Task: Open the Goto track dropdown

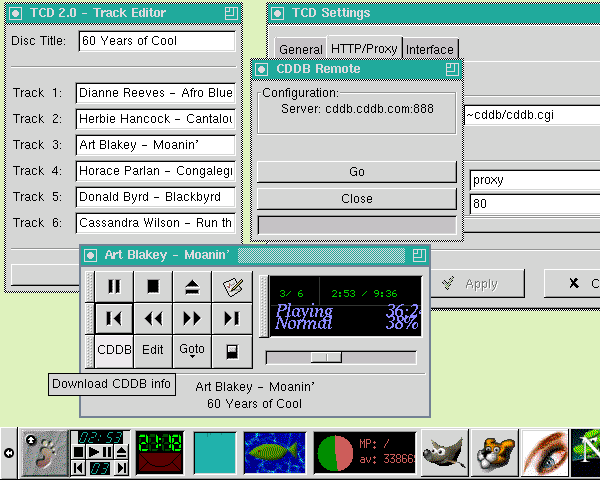Action: tap(192, 350)
